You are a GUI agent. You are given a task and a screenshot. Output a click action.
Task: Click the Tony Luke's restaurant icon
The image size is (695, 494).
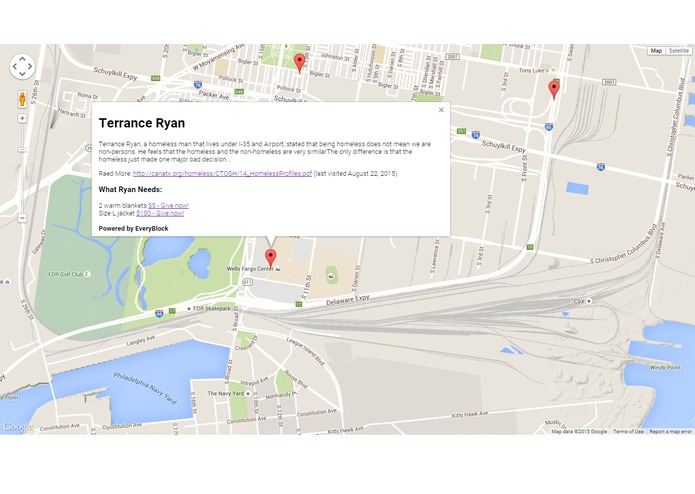(x=554, y=70)
